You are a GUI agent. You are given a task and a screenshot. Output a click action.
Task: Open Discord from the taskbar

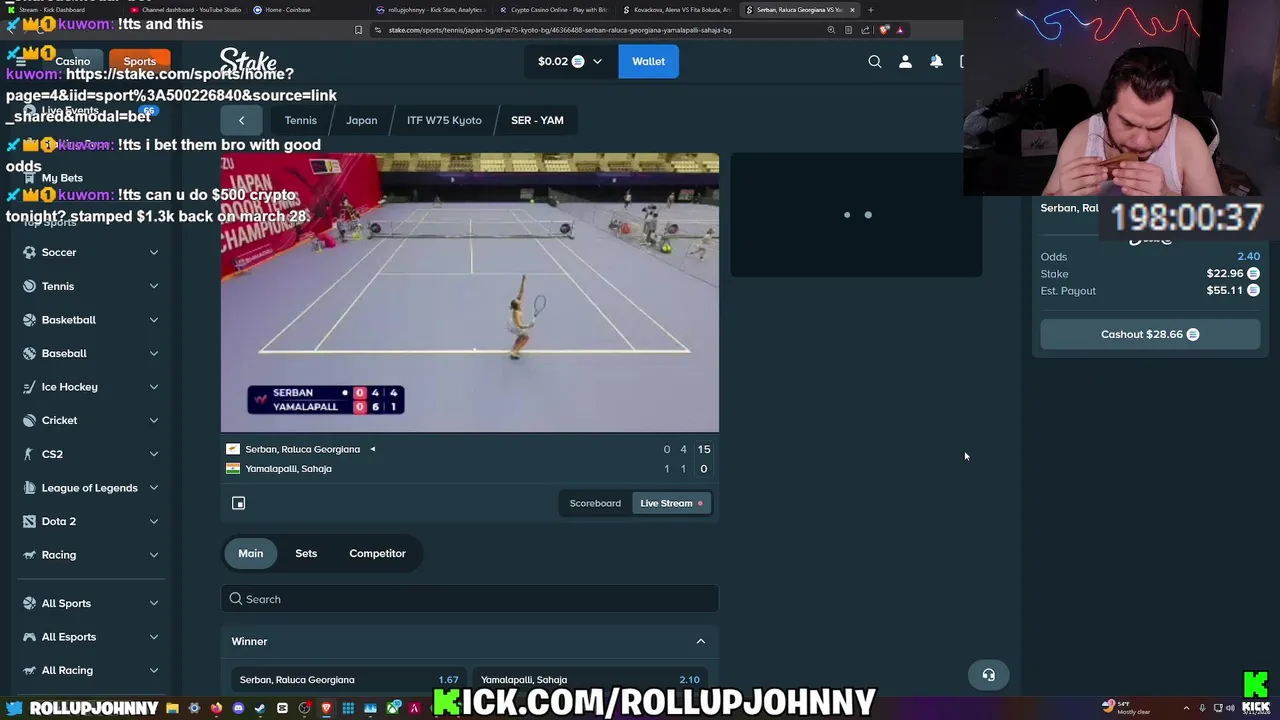(238, 708)
